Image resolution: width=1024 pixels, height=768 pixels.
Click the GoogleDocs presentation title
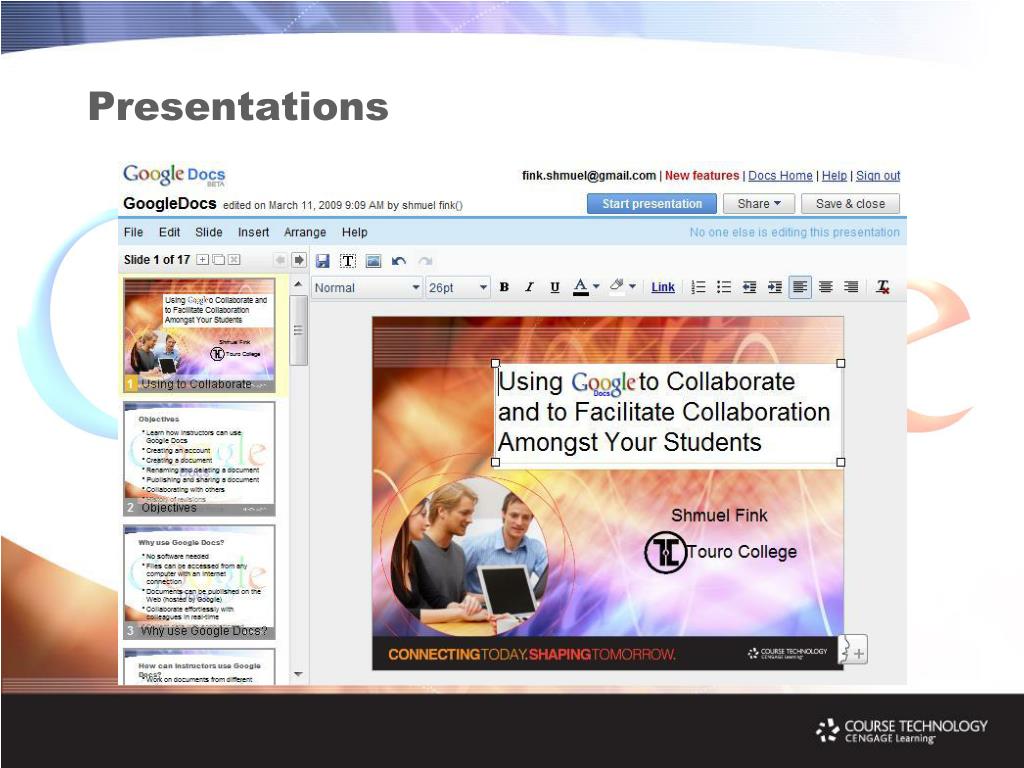170,204
